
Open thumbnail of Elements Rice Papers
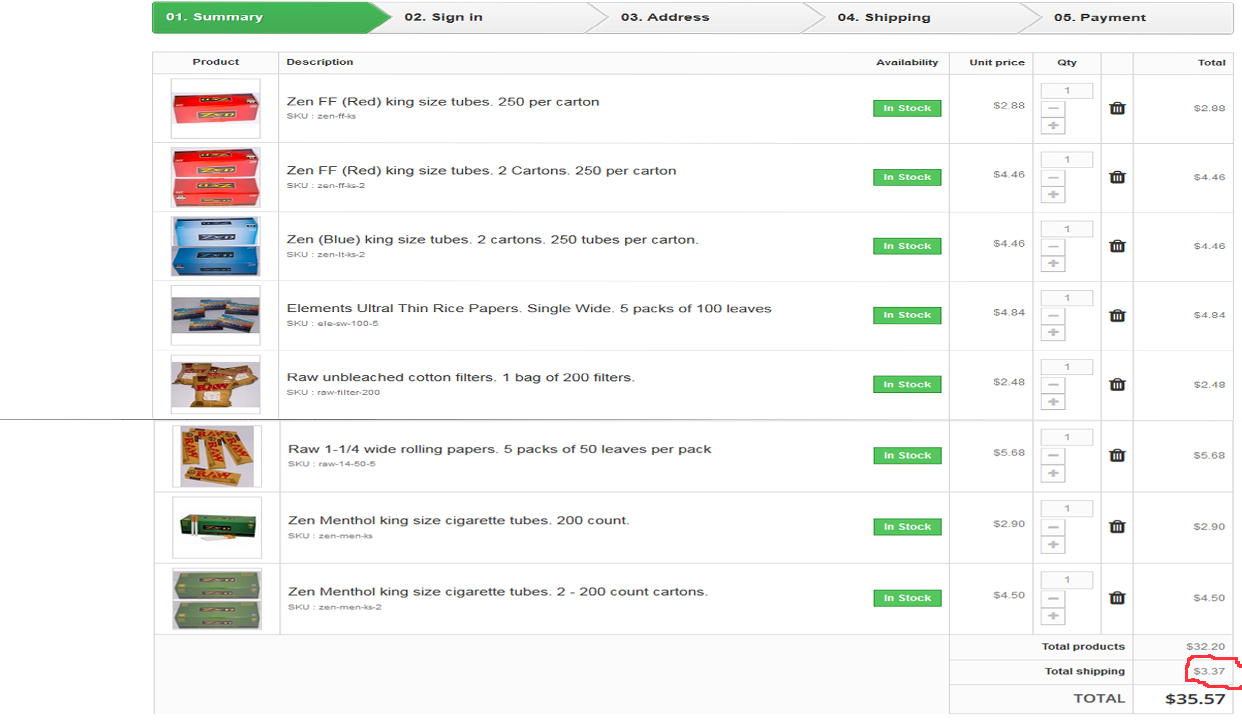215,315
